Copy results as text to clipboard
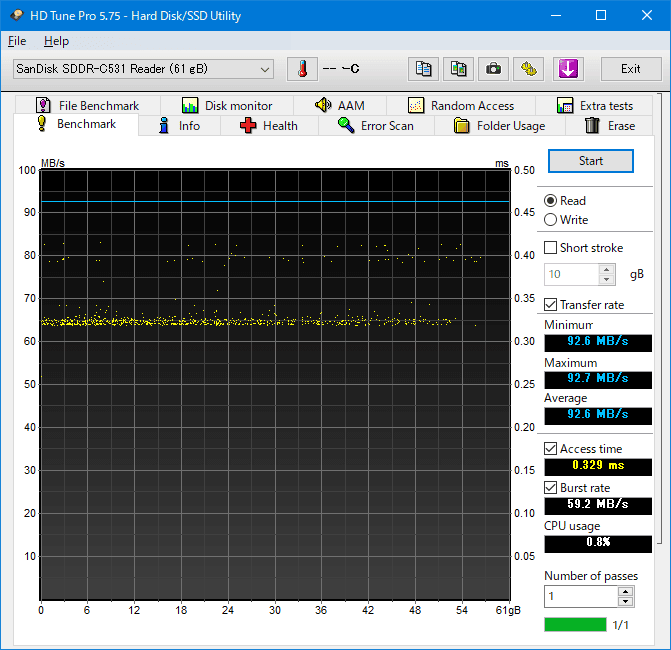This screenshot has height=650, width=671. point(424,69)
